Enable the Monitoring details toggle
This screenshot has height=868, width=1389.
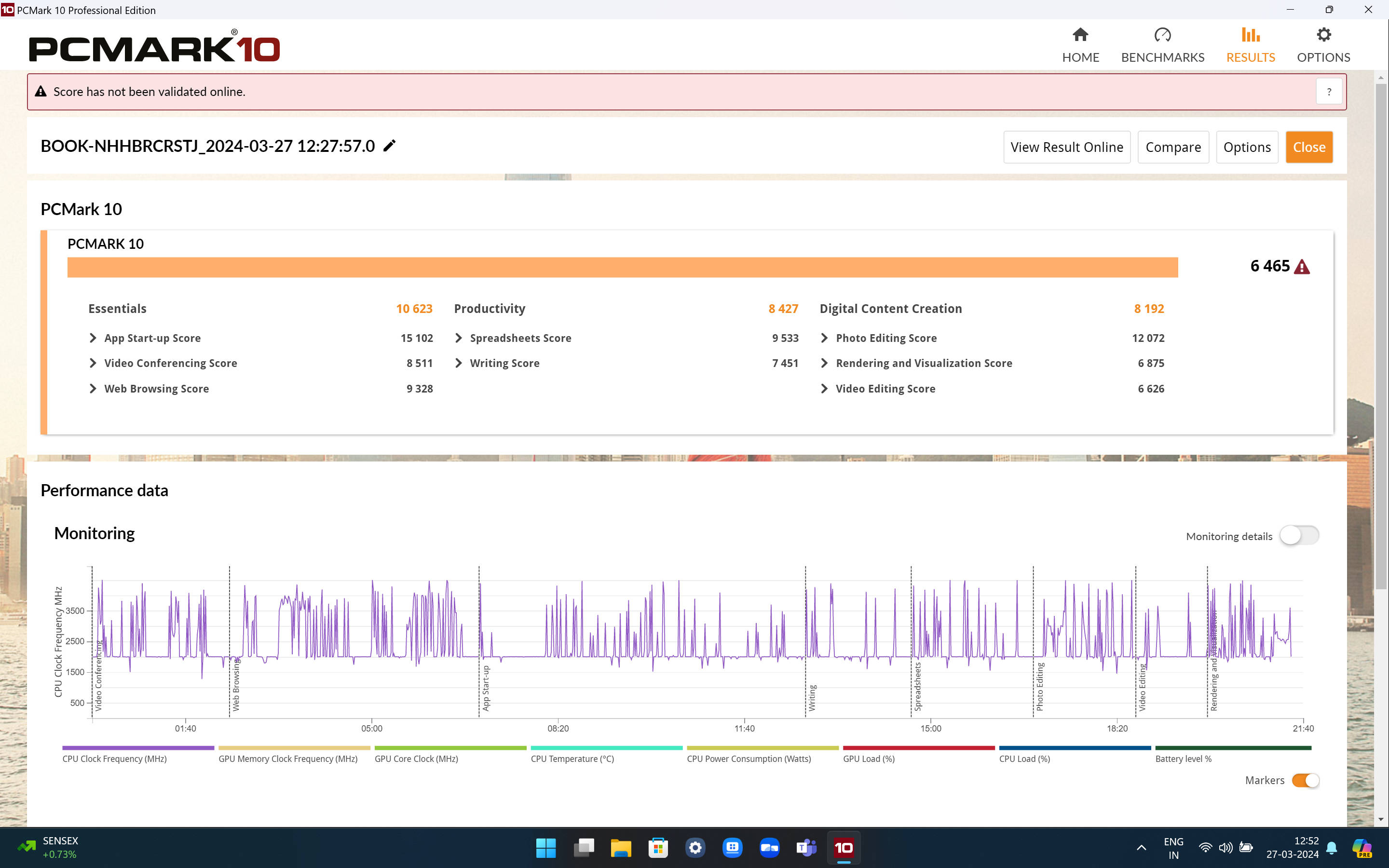(x=1299, y=536)
